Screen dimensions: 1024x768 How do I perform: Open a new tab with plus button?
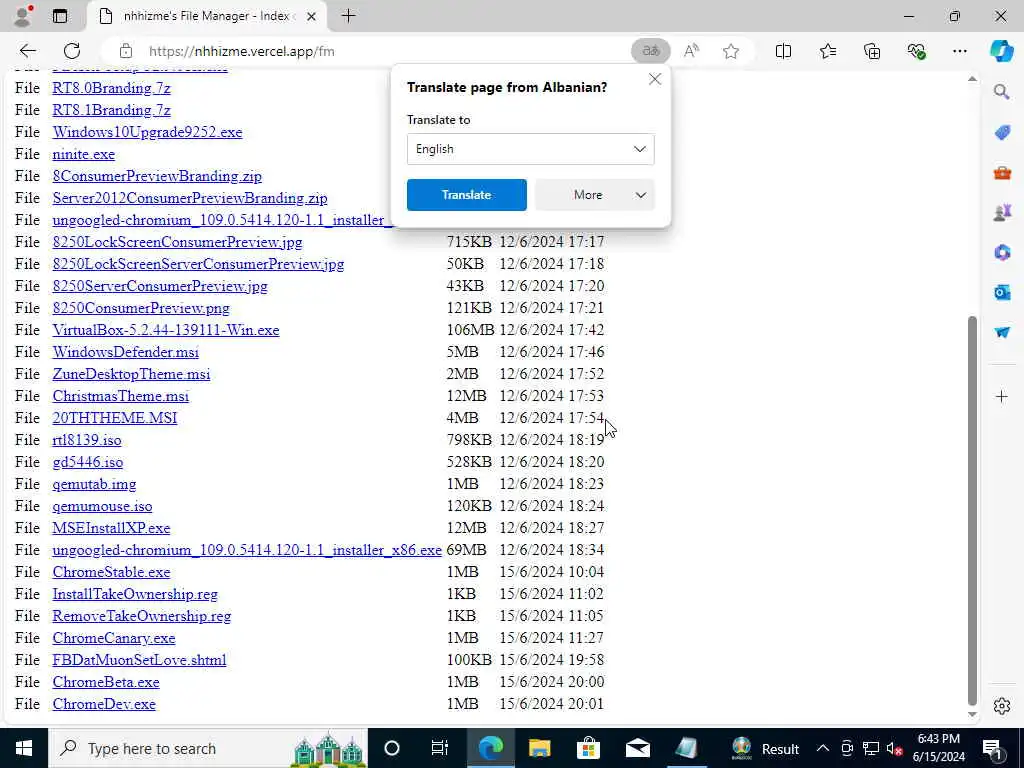tap(349, 16)
